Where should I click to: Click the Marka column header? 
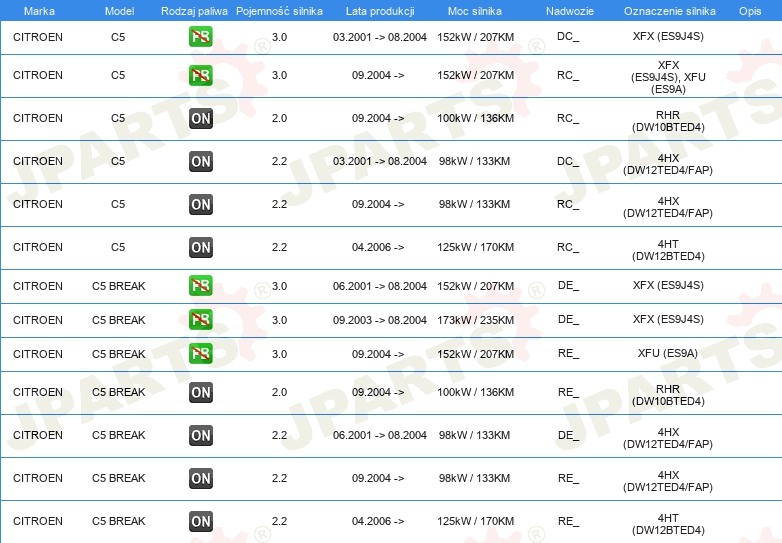(x=39, y=11)
